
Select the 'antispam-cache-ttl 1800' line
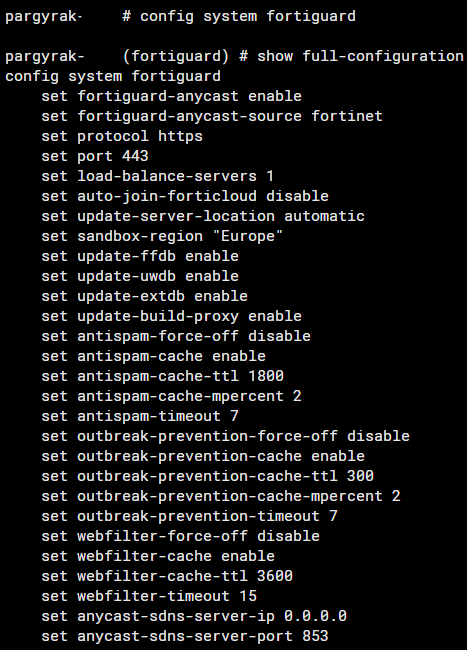[162, 376]
